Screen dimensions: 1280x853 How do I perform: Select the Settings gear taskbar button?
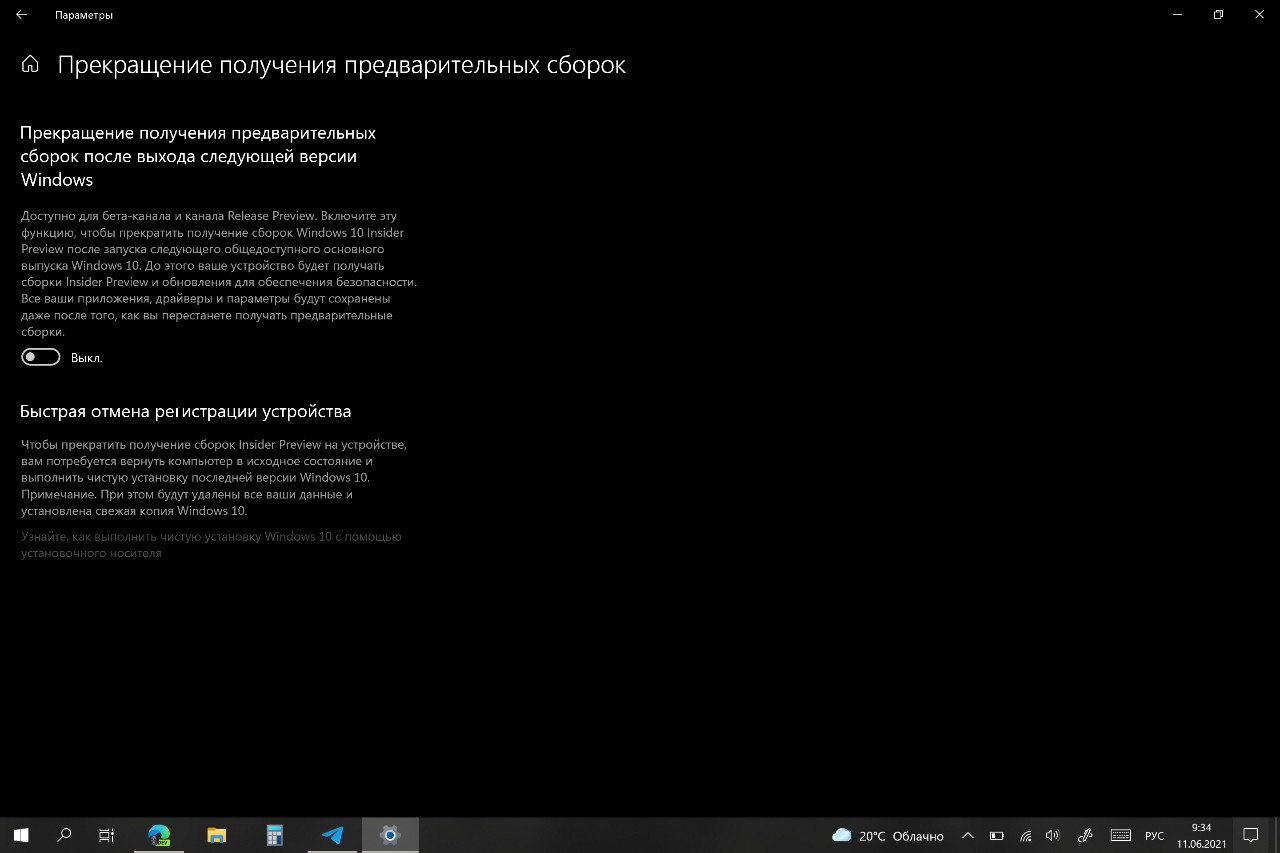tap(390, 835)
